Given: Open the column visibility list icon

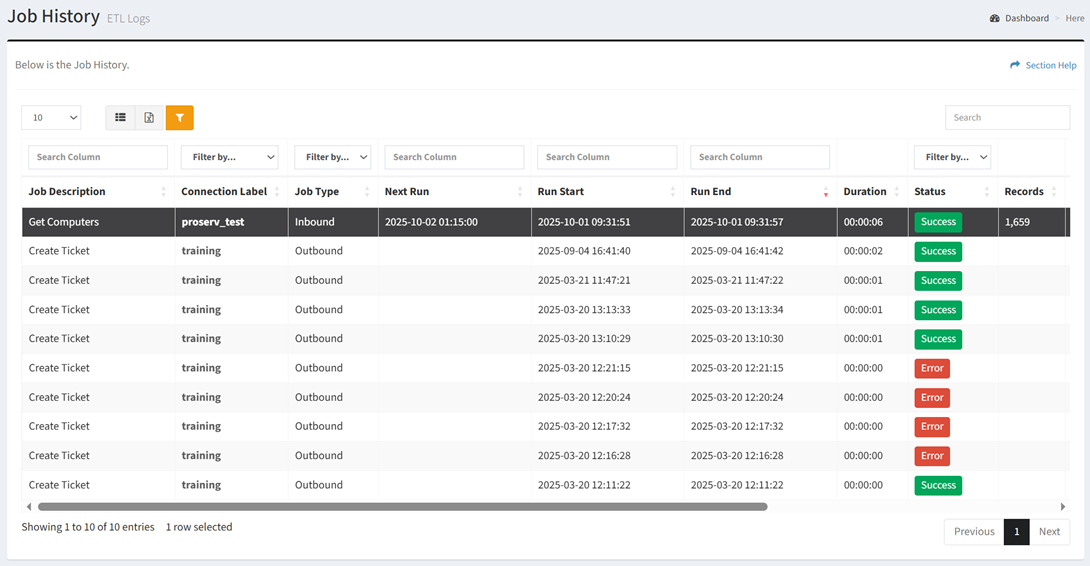Looking at the screenshot, I should (x=120, y=118).
